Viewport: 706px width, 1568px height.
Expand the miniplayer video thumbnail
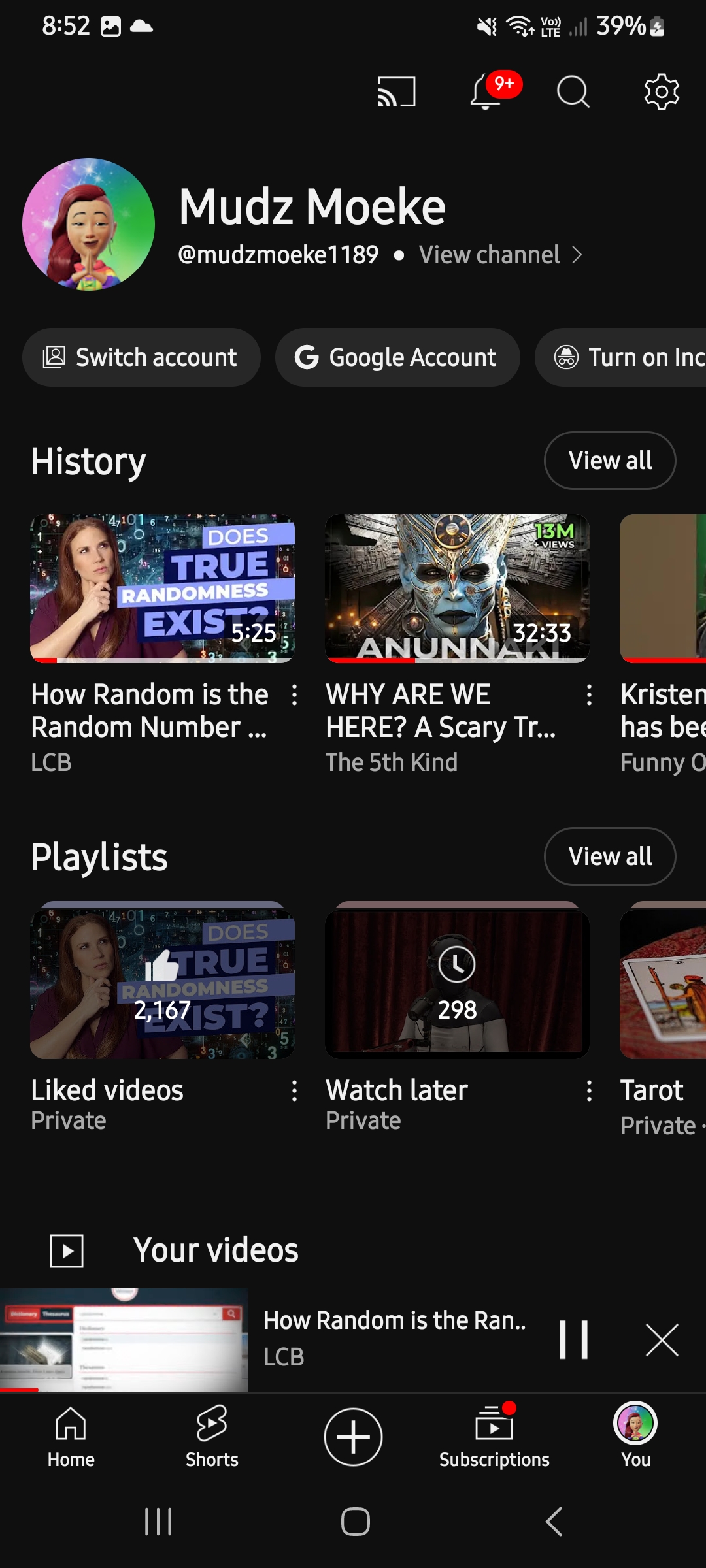click(124, 1339)
